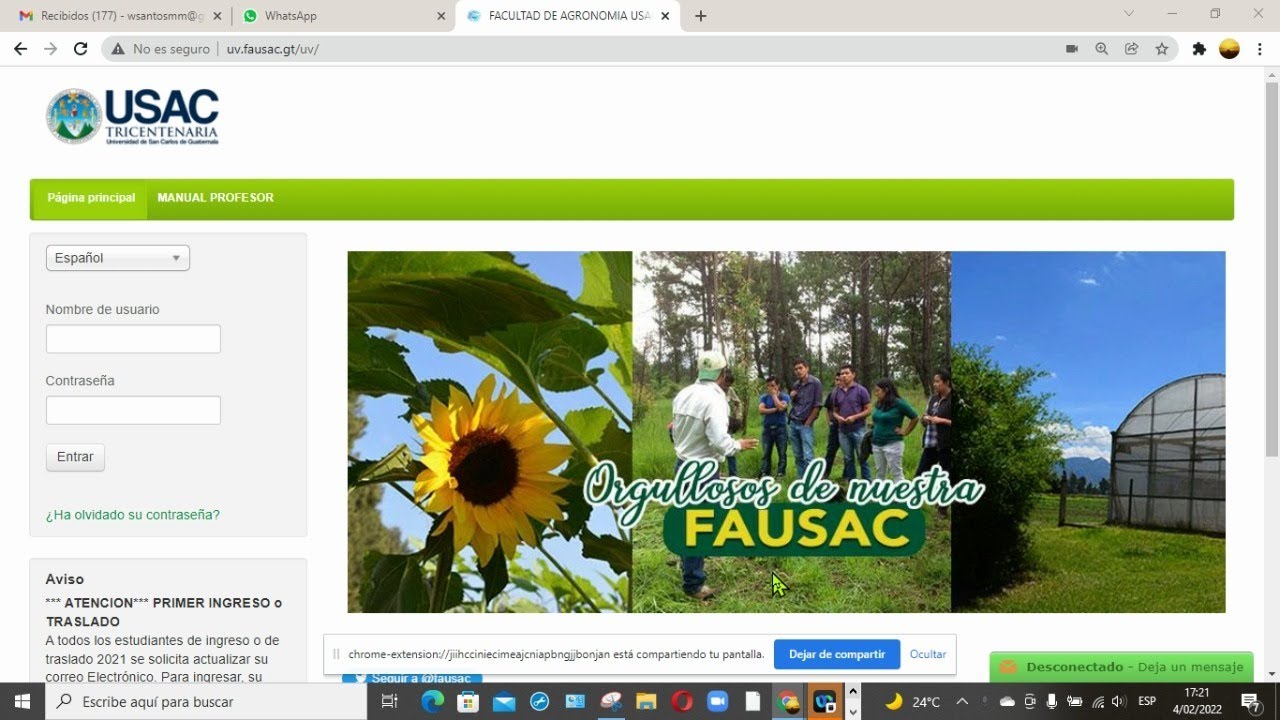The height and width of the screenshot is (720, 1280).
Task: Open the zoom magnifier in address bar
Action: [x=1102, y=49]
